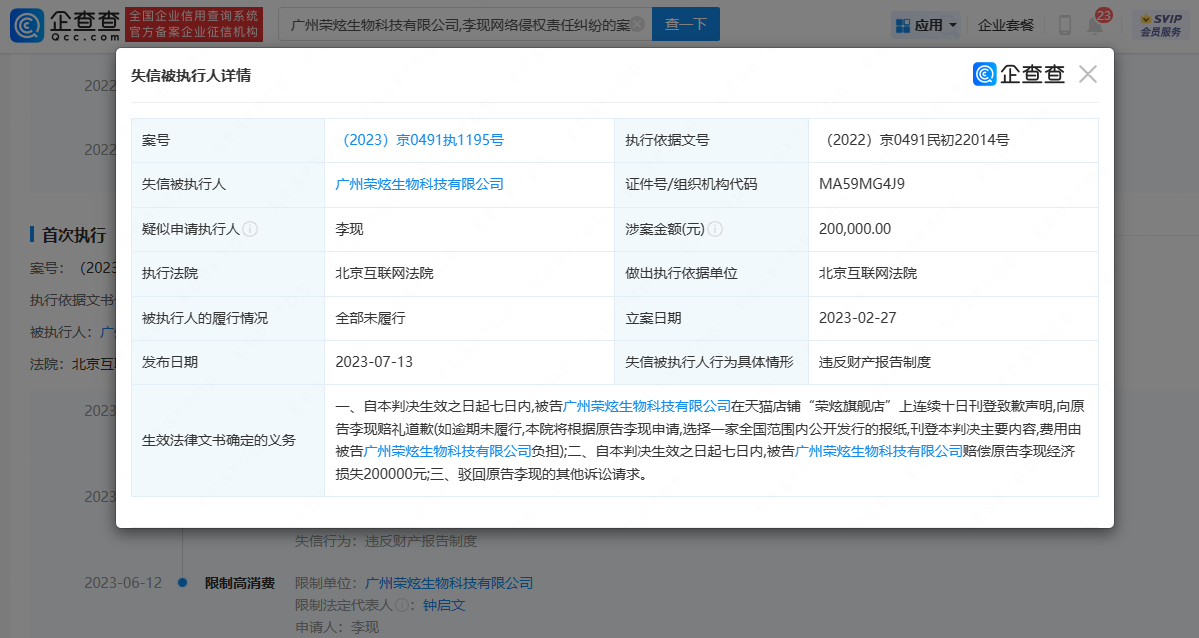The image size is (1199, 638).
Task: Click the 企查查 logo inside the dialog
Action: 1019,74
